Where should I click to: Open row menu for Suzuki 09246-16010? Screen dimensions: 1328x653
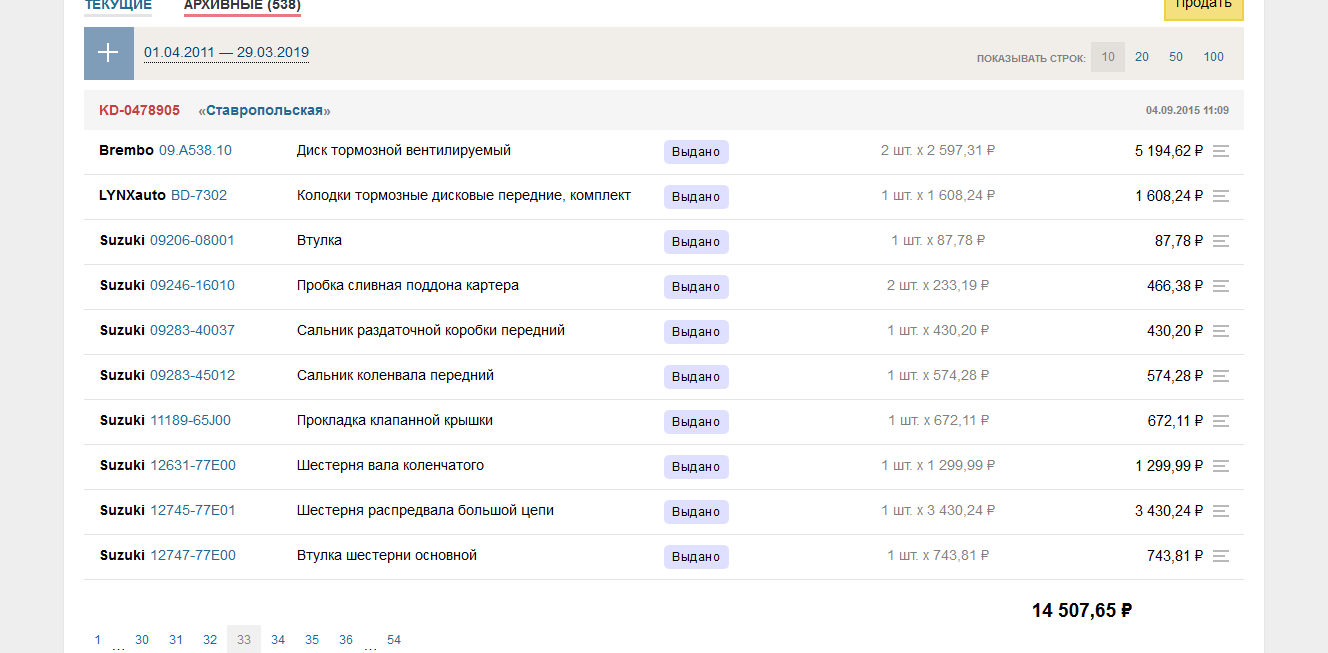1220,286
